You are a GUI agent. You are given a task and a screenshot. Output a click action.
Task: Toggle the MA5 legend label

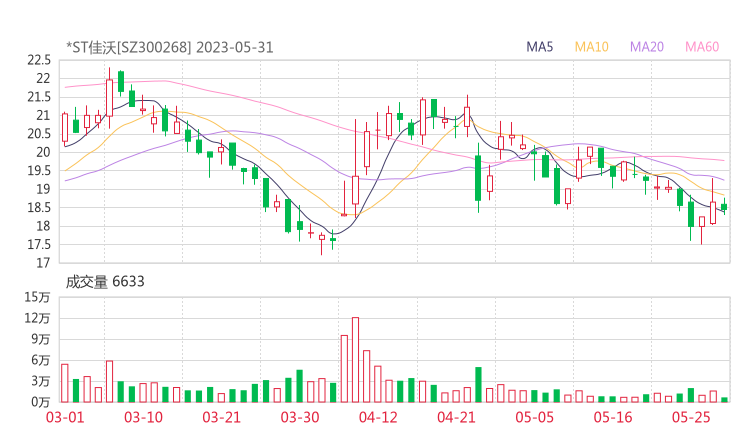coord(540,47)
